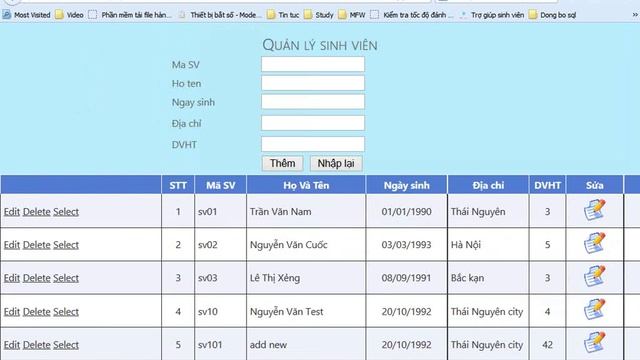Click Select link for sv03 row
This screenshot has height=360, width=640.
(66, 278)
